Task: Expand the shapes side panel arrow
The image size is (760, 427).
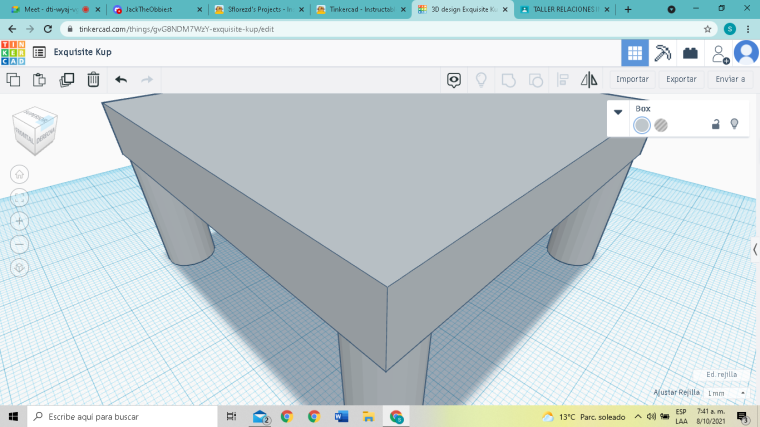Action: pos(755,250)
